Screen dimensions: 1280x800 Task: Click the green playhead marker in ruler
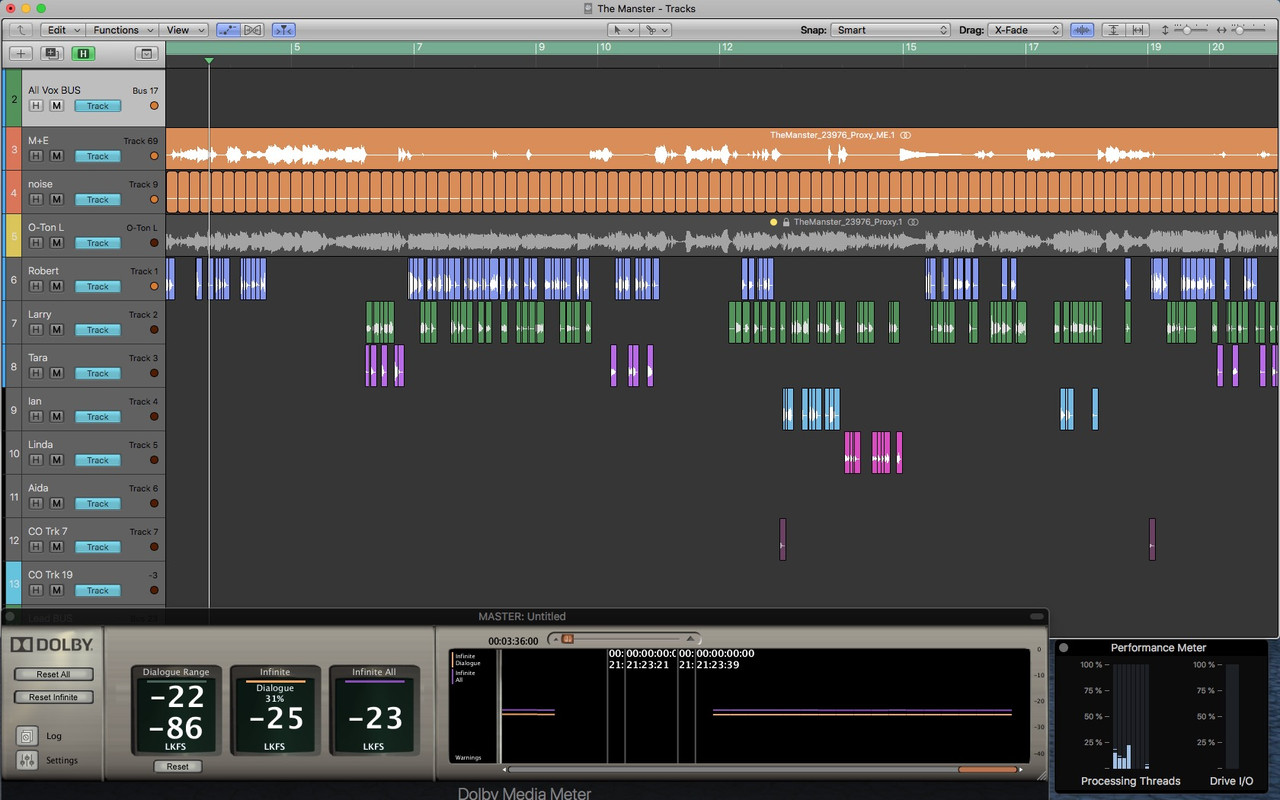click(209, 61)
